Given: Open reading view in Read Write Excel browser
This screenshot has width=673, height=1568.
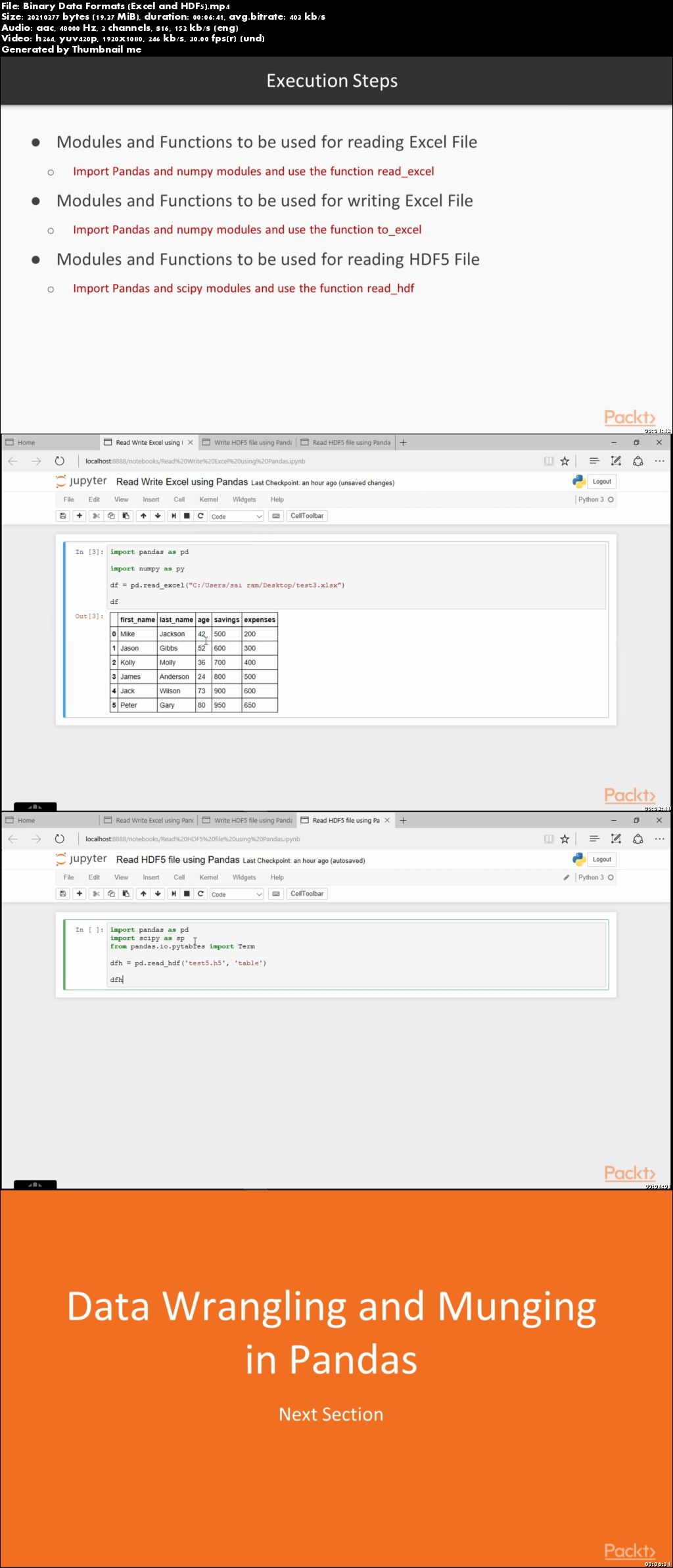Looking at the screenshot, I should click(x=549, y=461).
